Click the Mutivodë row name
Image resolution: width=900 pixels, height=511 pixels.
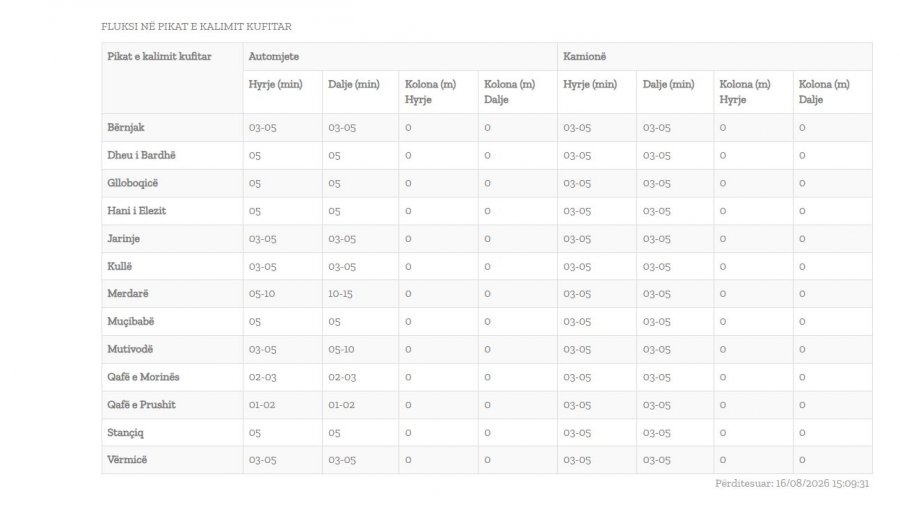(x=130, y=349)
